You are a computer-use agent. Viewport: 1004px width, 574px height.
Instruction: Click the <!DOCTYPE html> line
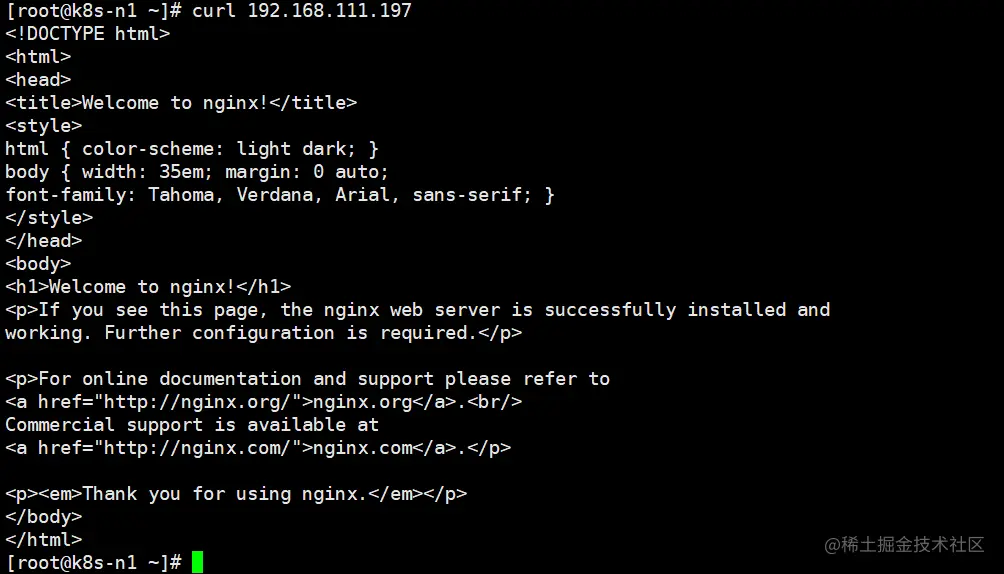(x=88, y=34)
